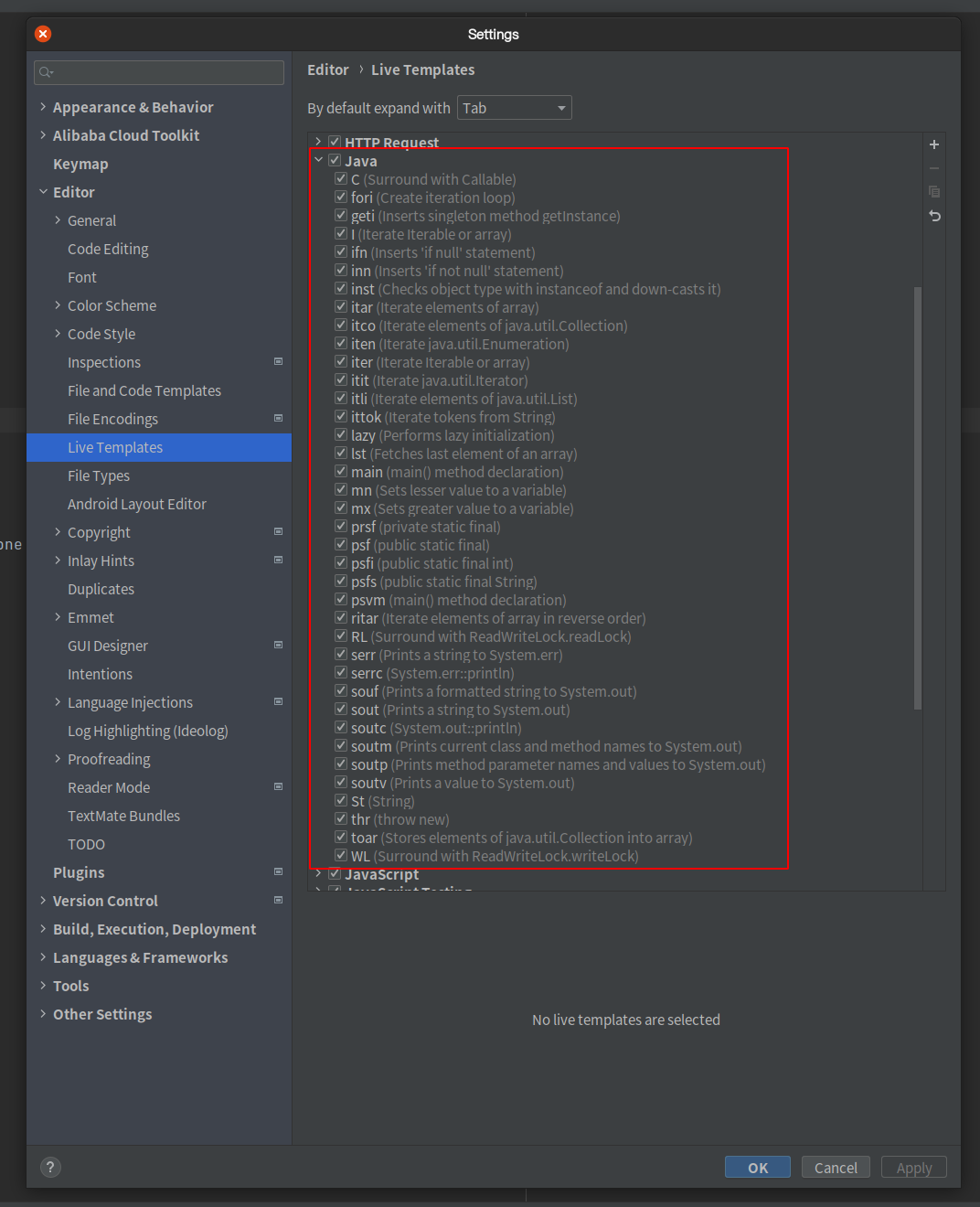The height and width of the screenshot is (1207, 980).
Task: Click the Duplicate template copy icon
Action: [934, 192]
